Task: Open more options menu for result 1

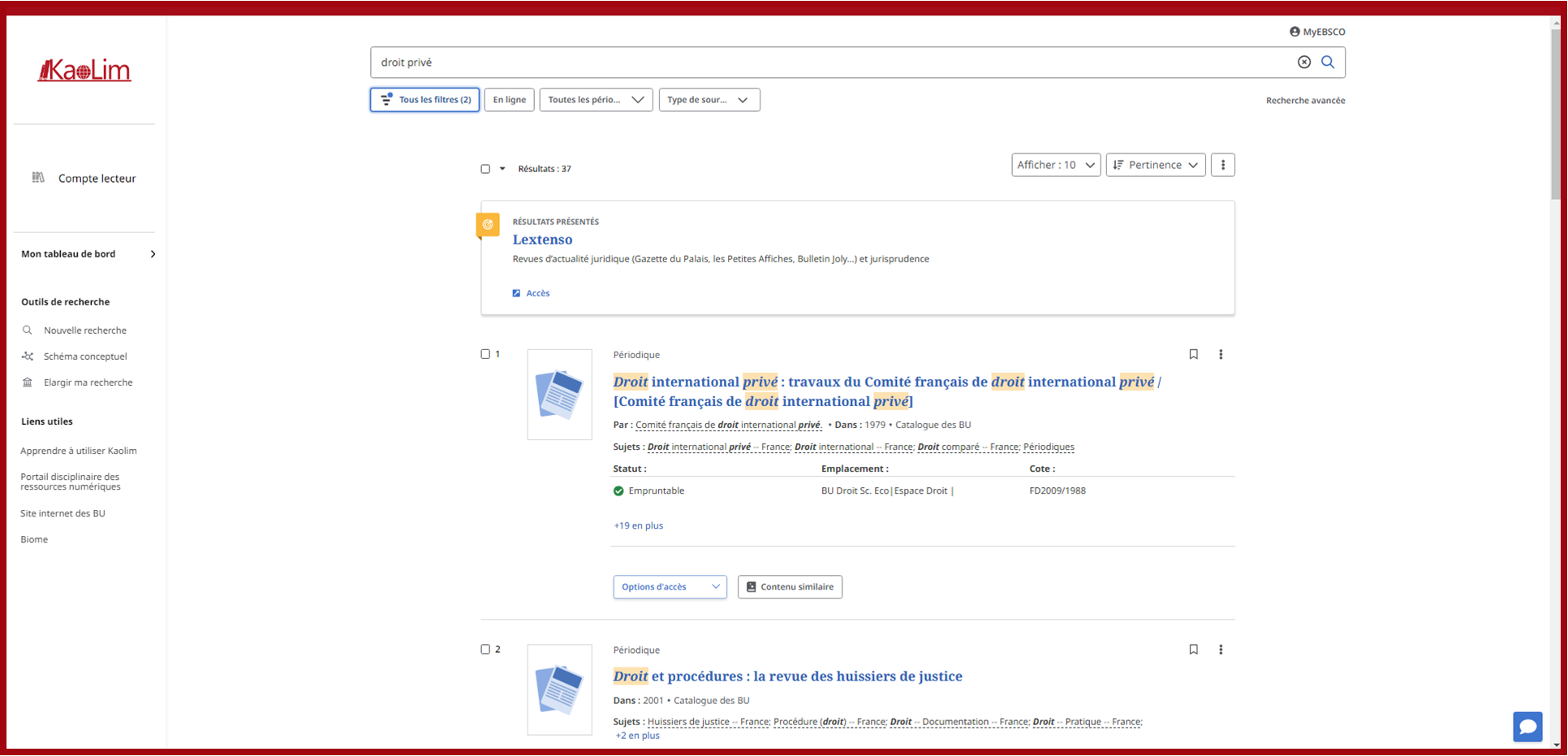Action: click(x=1221, y=354)
